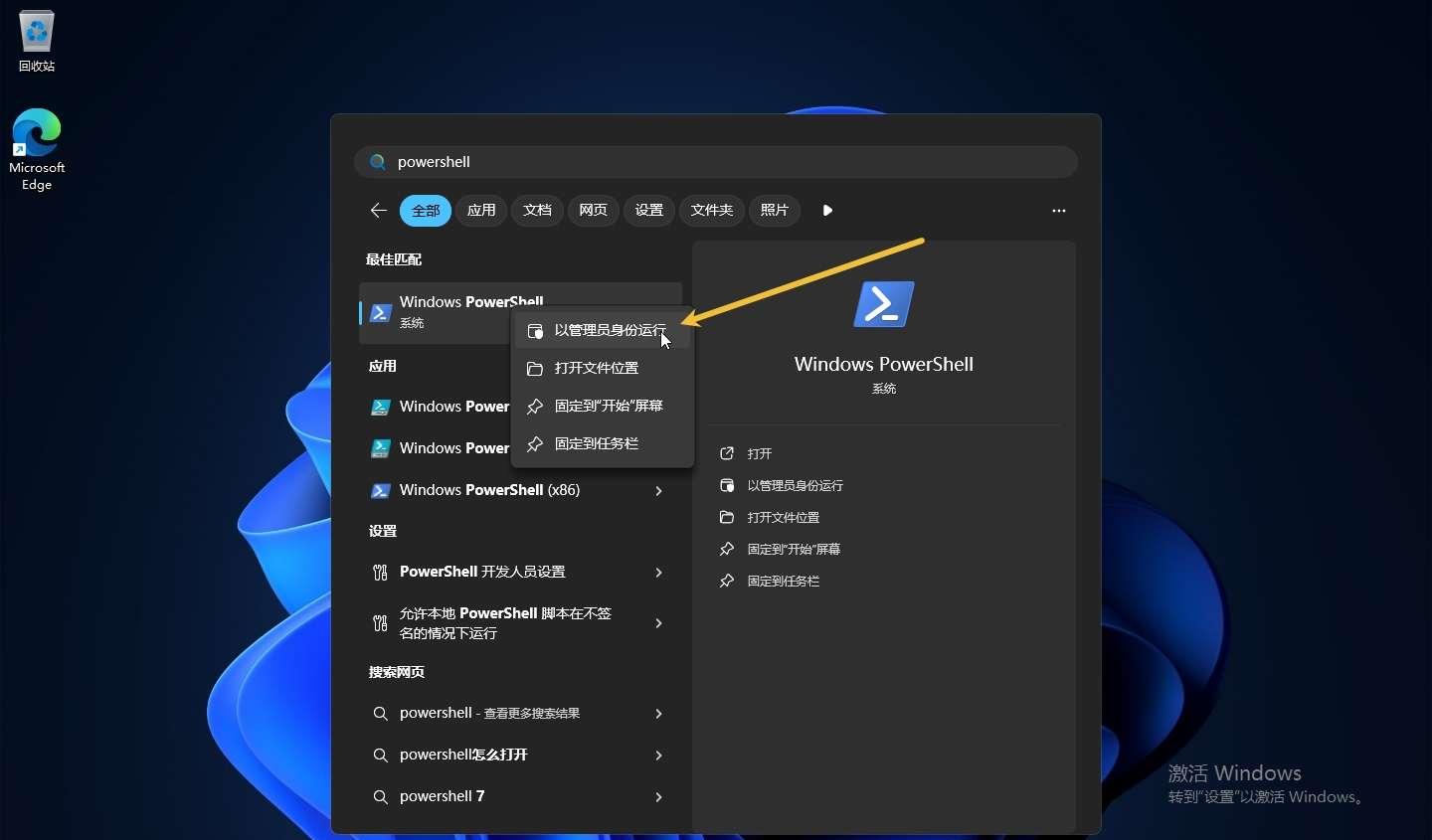Click the PowerShell ISE icon in the first 应用 result row
Image resolution: width=1432 pixels, height=840 pixels.
click(380, 407)
